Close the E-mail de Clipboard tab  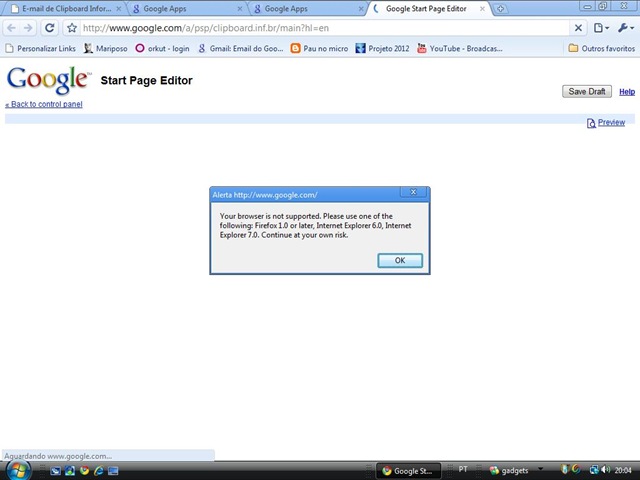(x=118, y=9)
